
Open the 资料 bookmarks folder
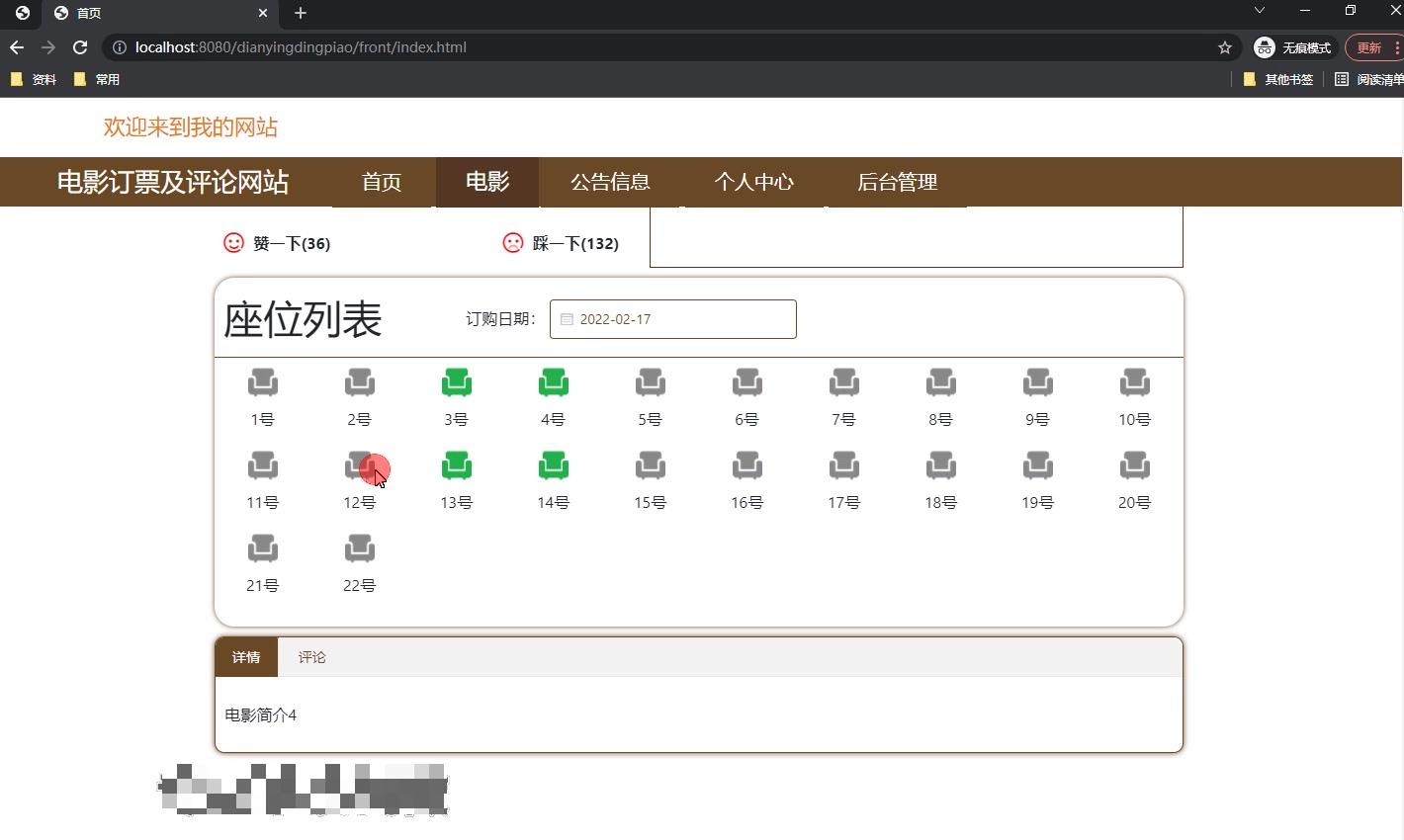(x=34, y=79)
